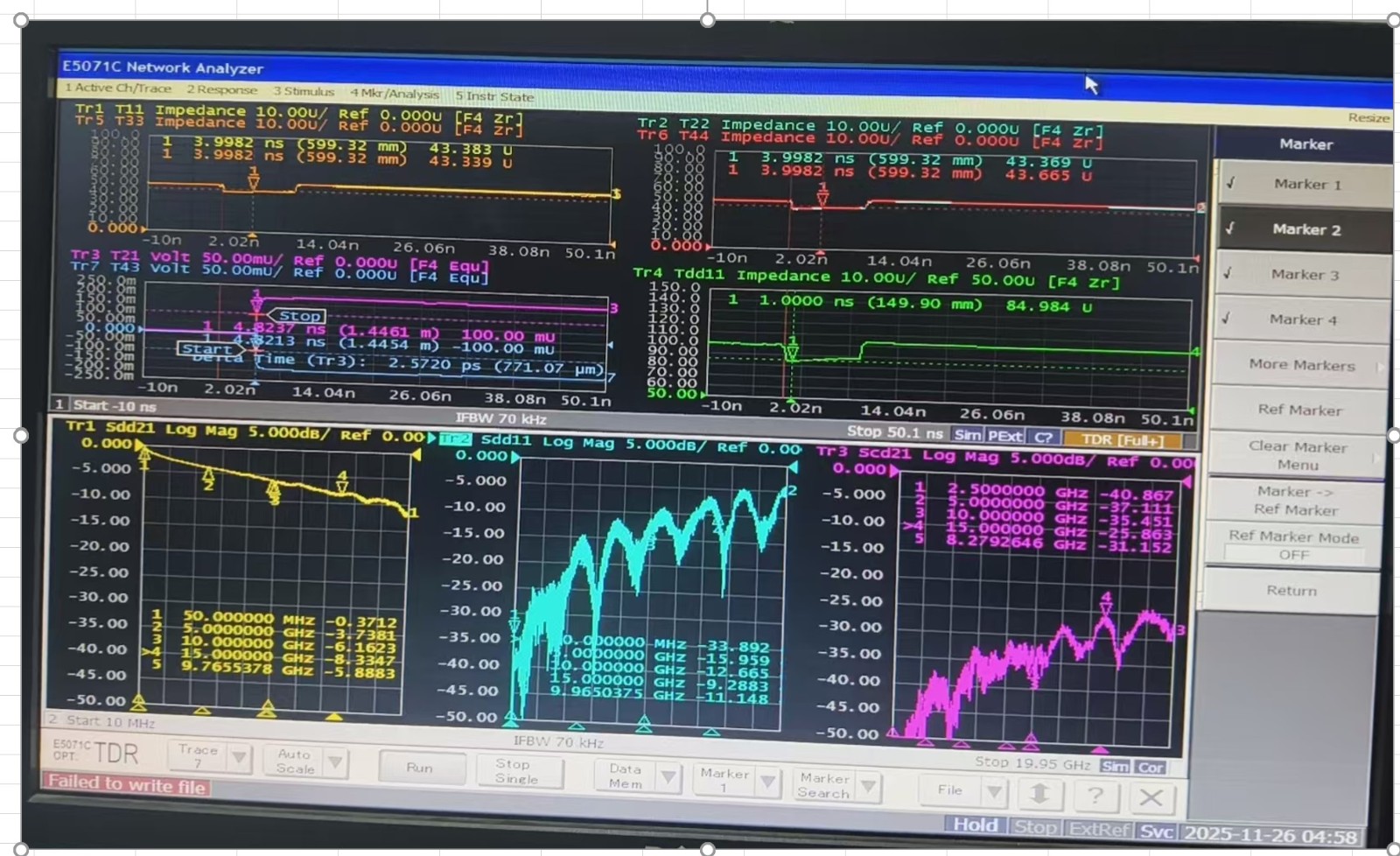Switch Ref Marker Mode from OFF
This screenshot has width=1400, height=856.
pos(1293,545)
